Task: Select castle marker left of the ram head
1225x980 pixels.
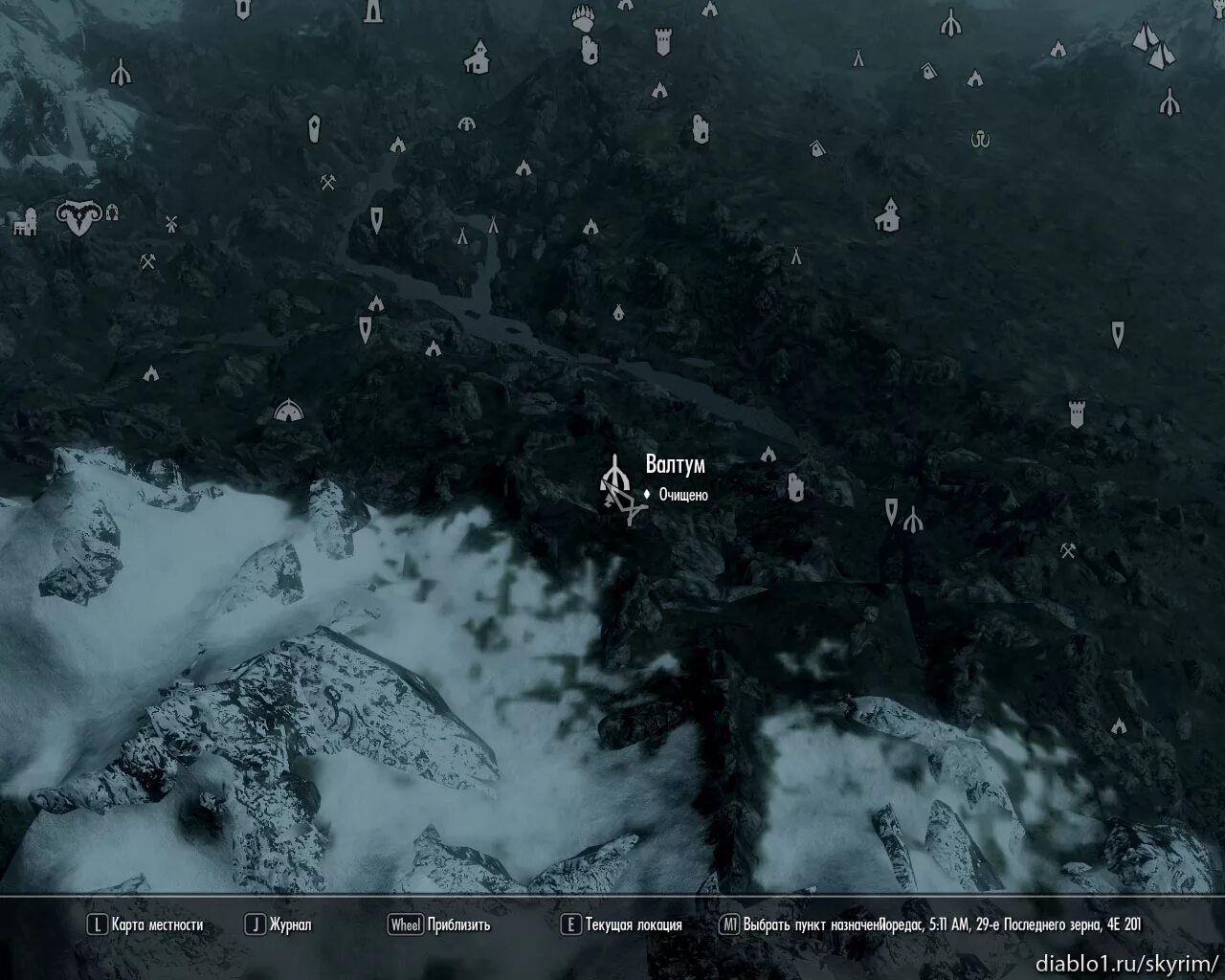Action: point(24,222)
